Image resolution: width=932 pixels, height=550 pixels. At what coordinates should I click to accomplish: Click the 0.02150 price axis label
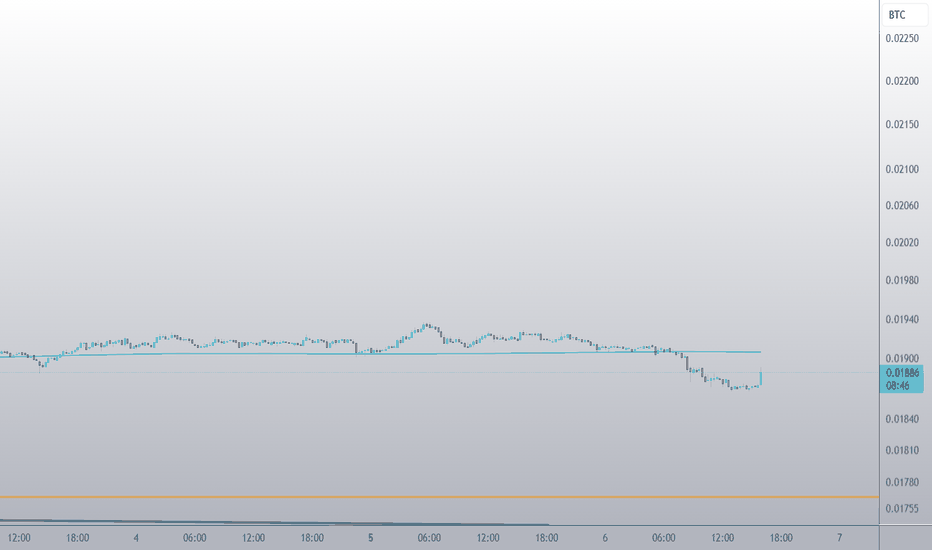coord(902,124)
